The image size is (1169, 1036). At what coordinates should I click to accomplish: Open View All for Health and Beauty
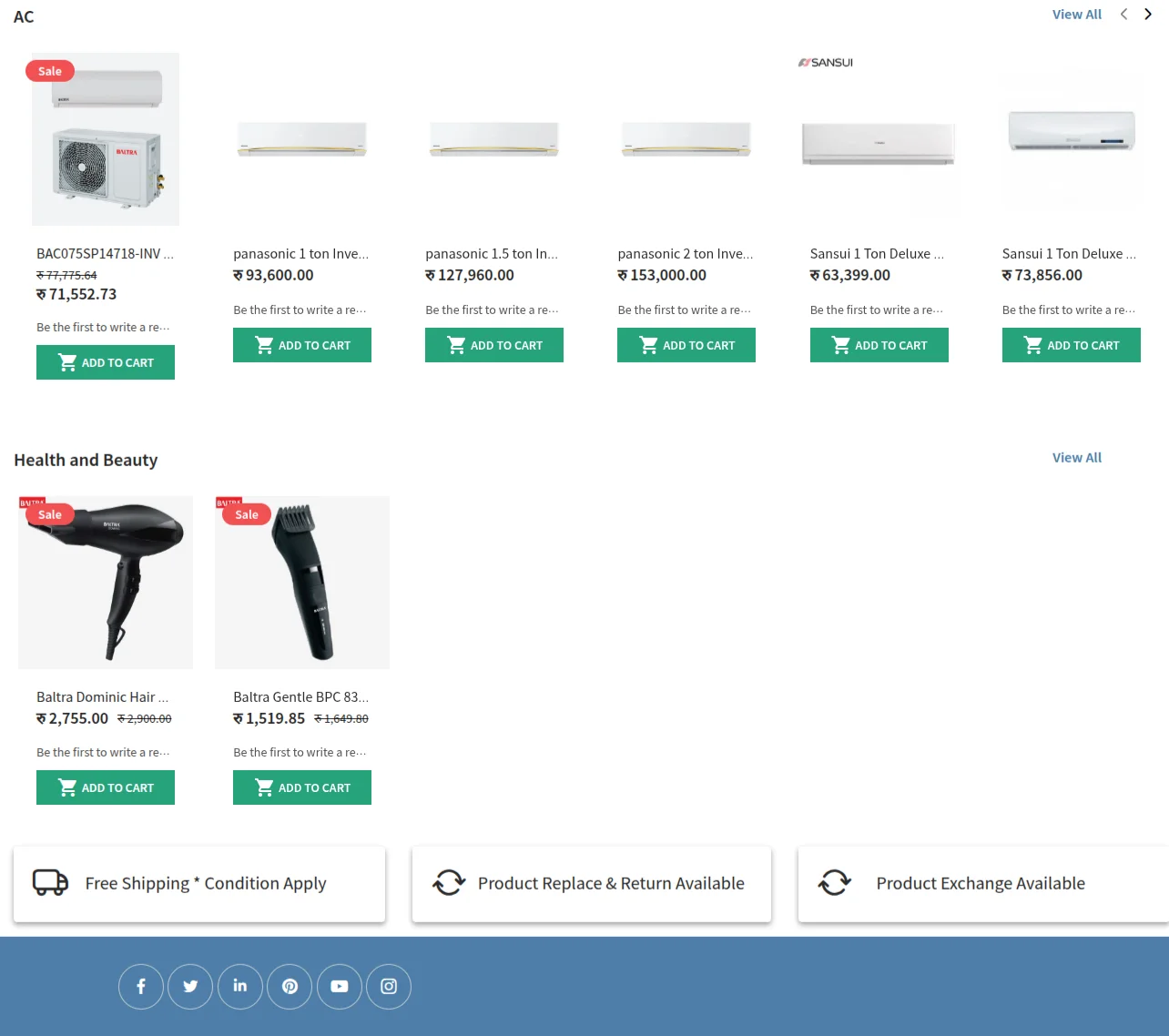point(1077,457)
